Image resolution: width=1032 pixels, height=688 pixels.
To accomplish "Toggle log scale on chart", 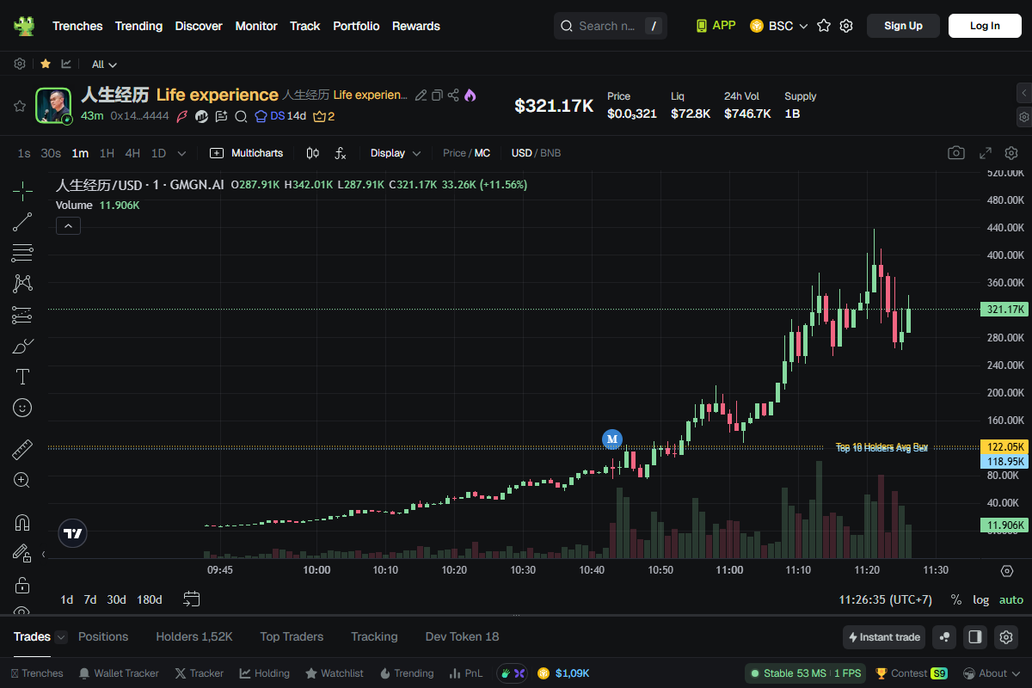I will pos(981,600).
